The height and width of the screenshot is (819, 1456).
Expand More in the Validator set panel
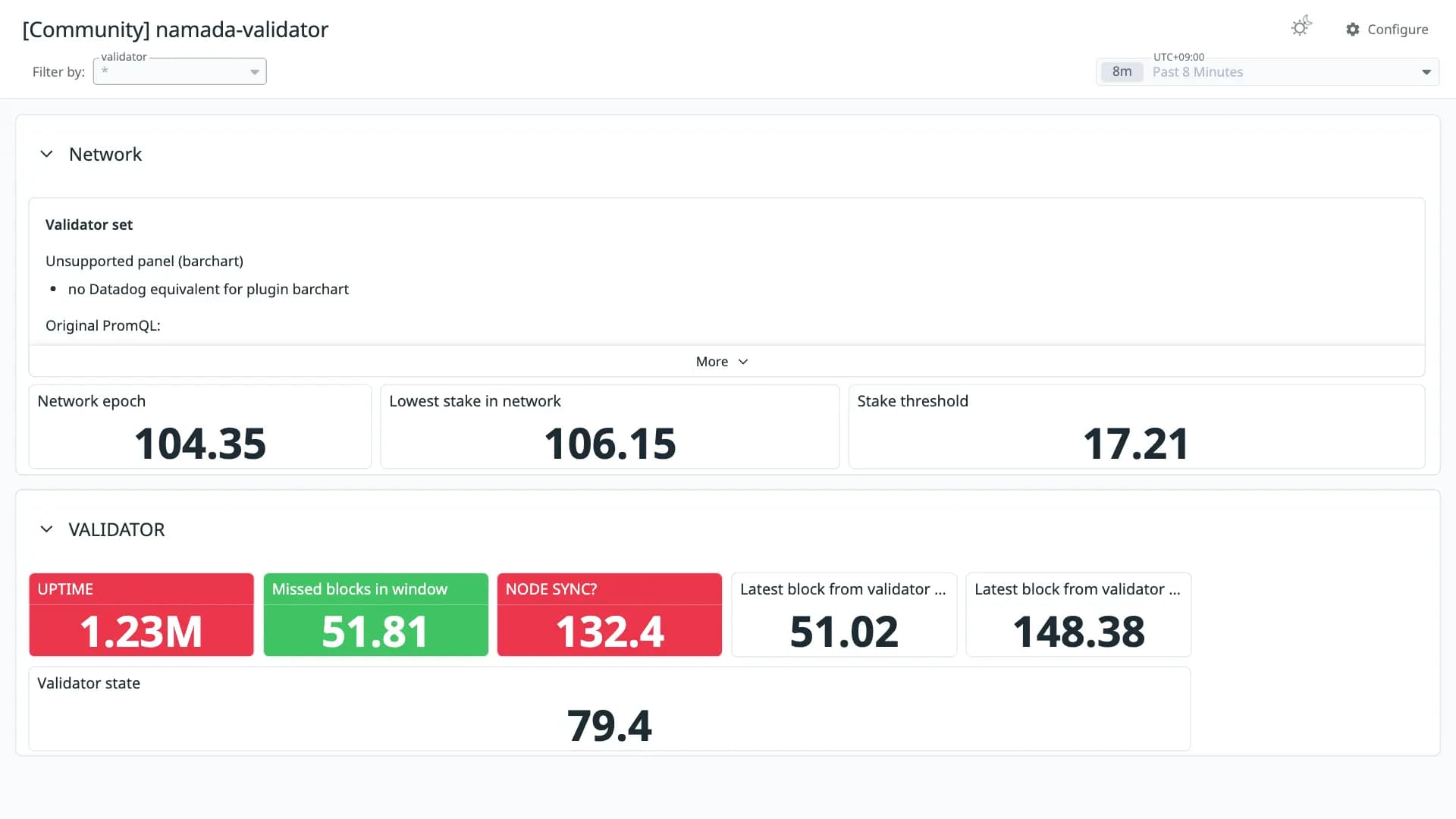[722, 362]
